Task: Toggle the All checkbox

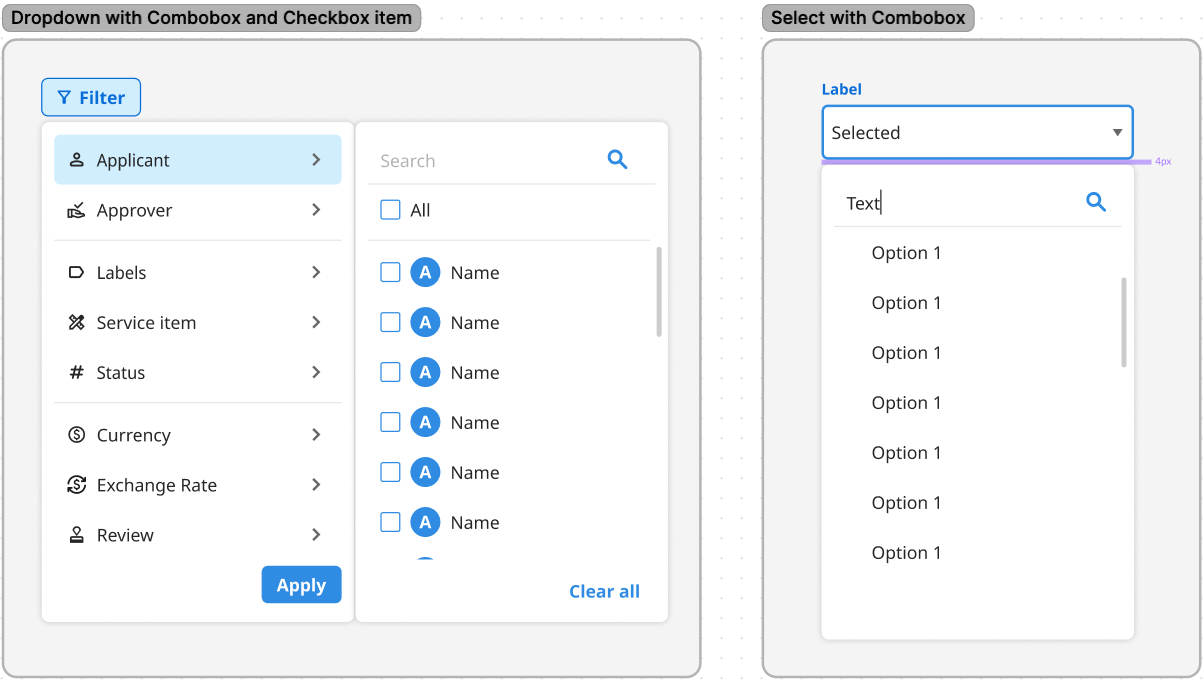Action: [391, 210]
